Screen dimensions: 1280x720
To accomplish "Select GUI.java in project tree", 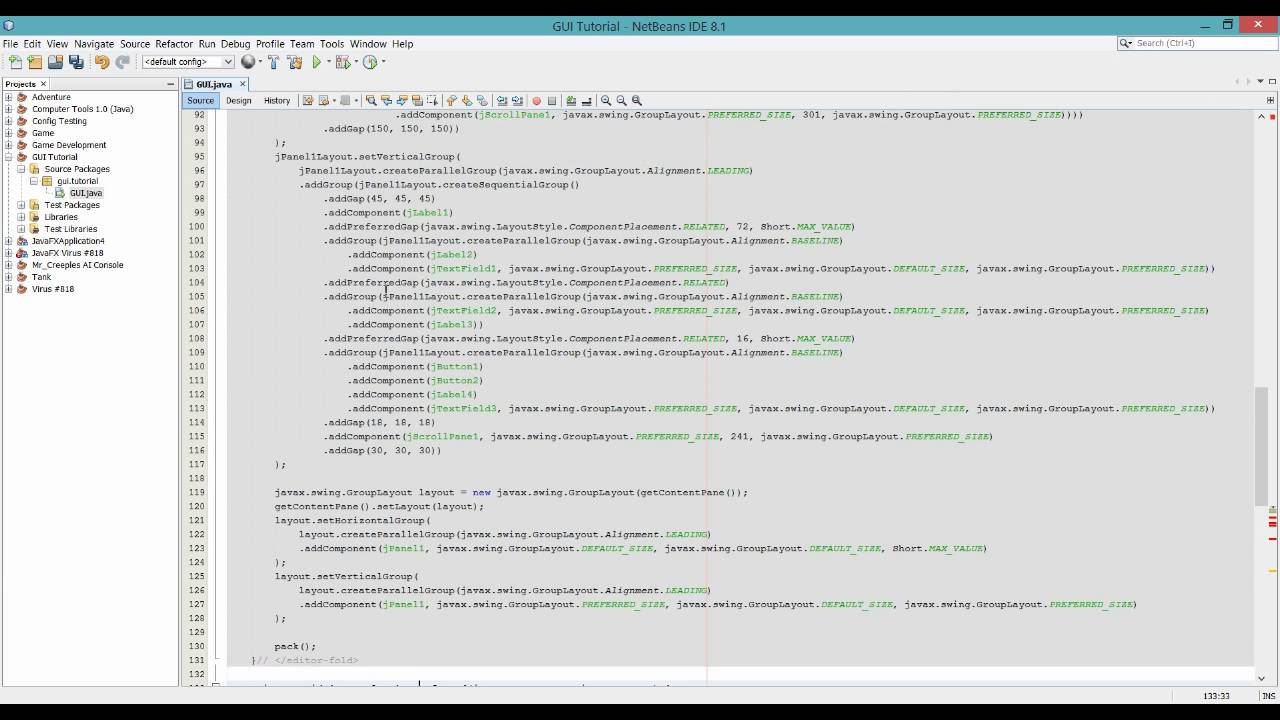I will [x=86, y=193].
